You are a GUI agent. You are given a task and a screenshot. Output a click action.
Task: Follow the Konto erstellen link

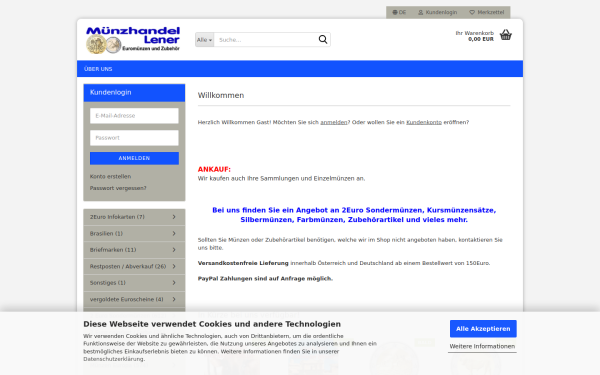point(110,176)
